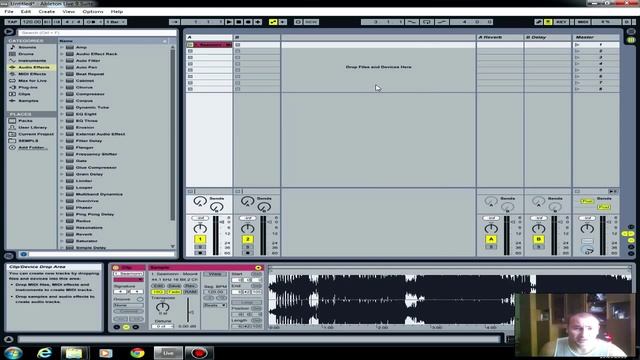Toggle the Draw Mode pencil button
The height and width of the screenshot is (360, 640).
539,22
